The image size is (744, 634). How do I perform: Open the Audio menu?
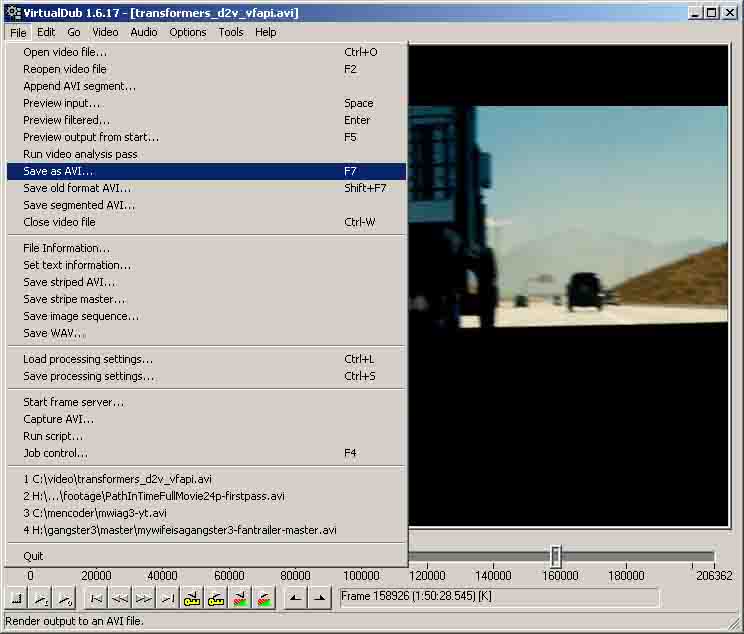(144, 32)
